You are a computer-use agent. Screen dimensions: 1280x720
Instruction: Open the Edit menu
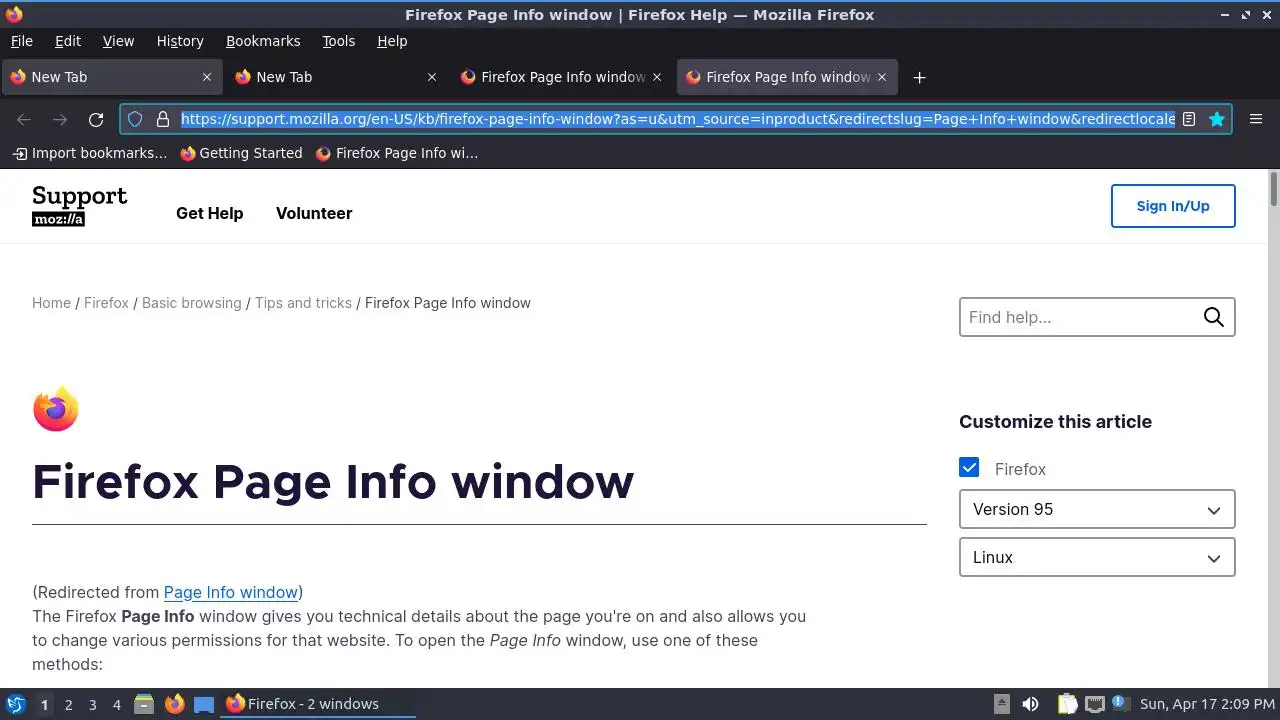click(68, 41)
